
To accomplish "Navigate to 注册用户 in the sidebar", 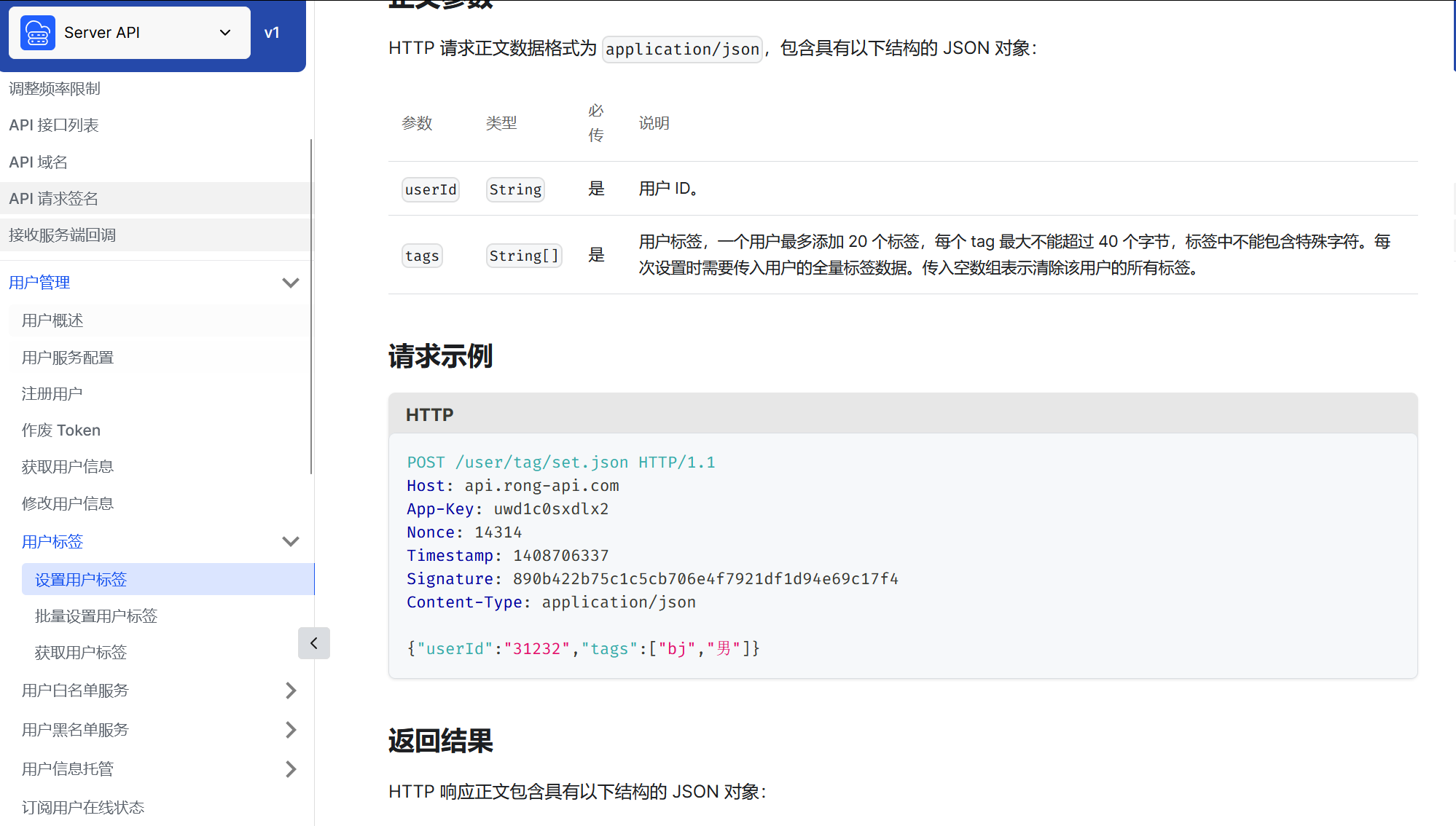I will (x=52, y=393).
